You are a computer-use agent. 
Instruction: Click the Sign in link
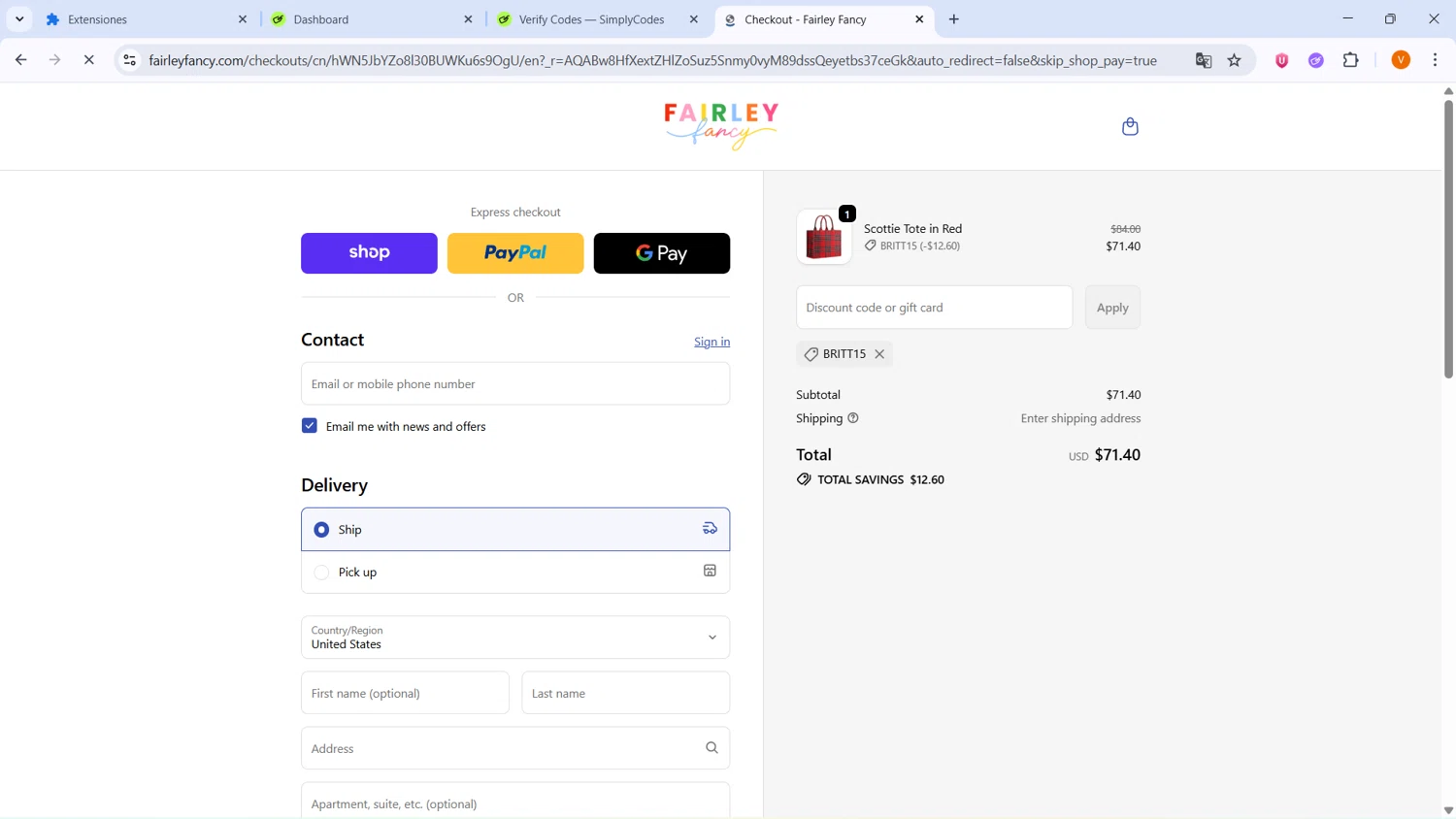[711, 342]
